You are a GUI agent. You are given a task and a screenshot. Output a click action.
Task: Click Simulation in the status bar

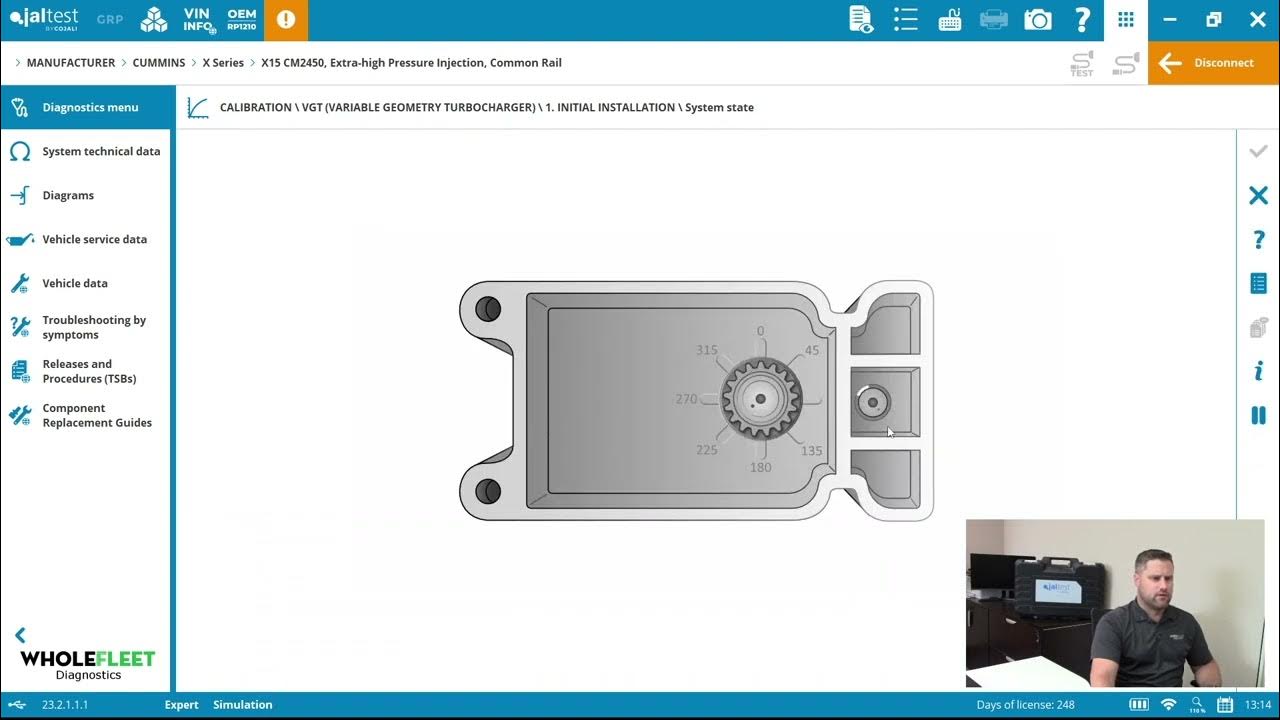242,705
